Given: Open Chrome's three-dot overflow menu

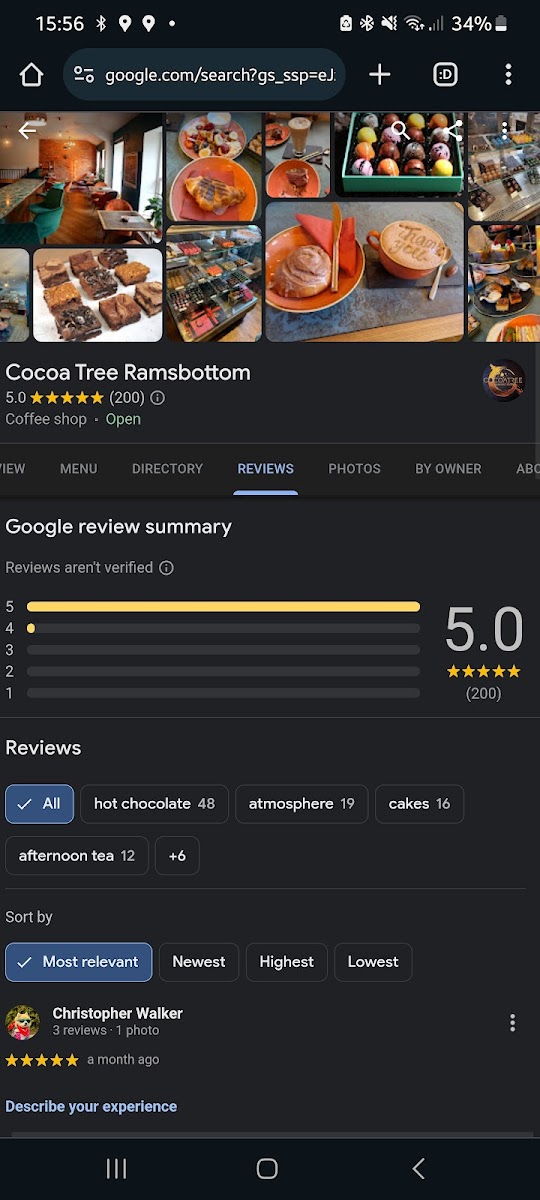Looking at the screenshot, I should pos(508,74).
